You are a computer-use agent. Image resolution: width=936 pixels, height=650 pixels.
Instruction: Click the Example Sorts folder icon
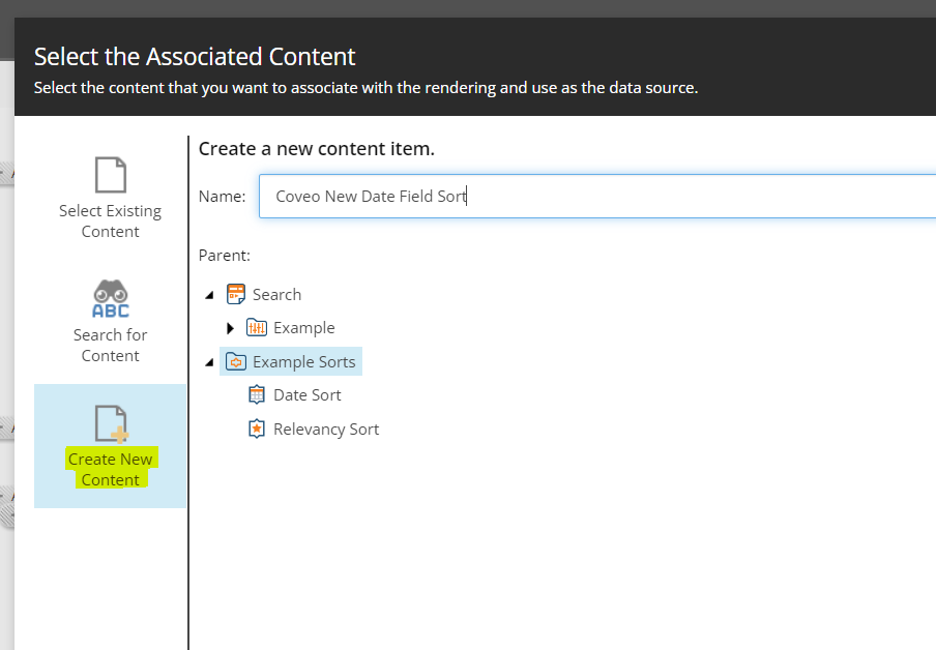point(235,361)
